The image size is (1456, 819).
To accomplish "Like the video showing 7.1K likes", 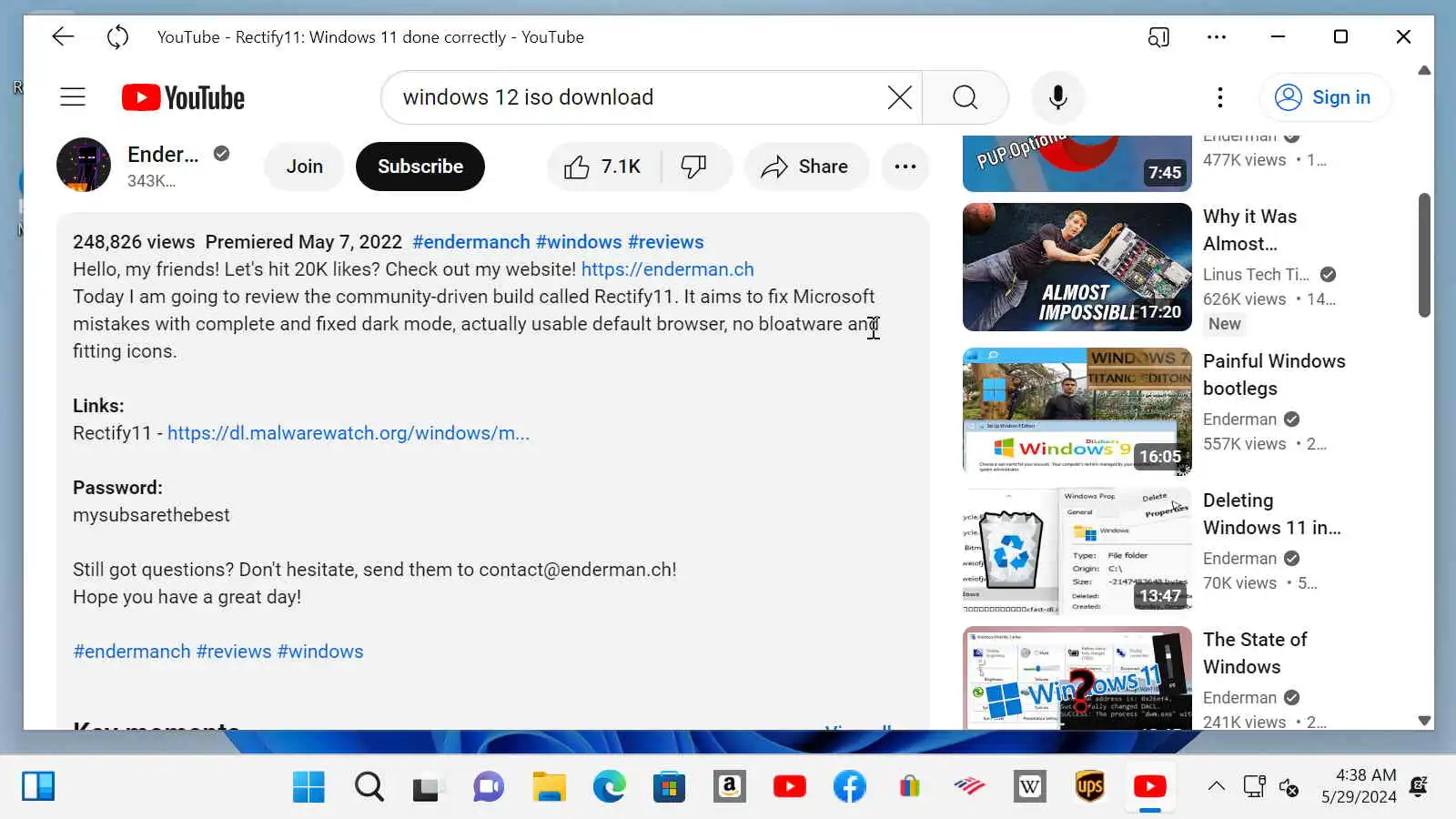I will (x=603, y=167).
